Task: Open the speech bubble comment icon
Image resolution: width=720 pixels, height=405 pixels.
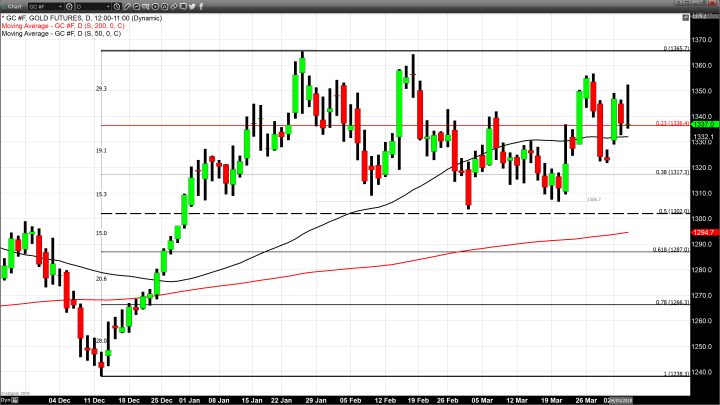Action: 183,6
